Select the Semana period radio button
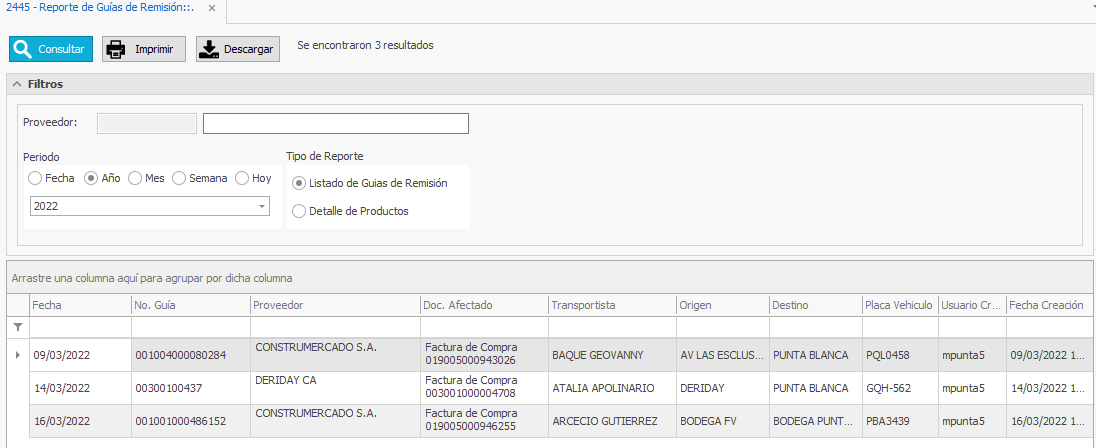Screen dimensions: 1096x448 point(179,178)
